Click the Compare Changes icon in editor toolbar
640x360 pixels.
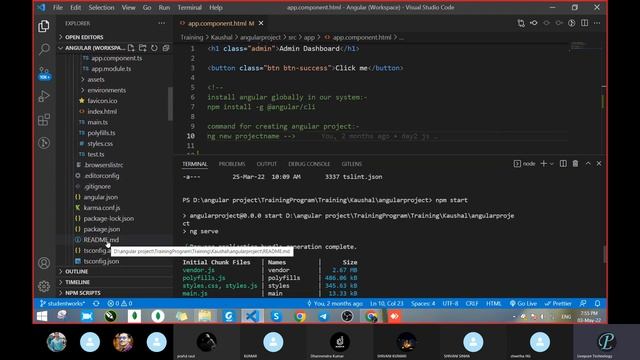pos(521,23)
